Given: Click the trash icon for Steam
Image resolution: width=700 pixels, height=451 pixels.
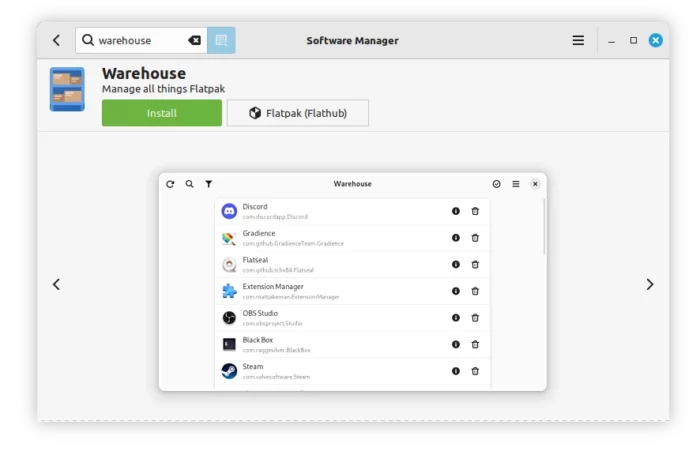Looking at the screenshot, I should 475,371.
